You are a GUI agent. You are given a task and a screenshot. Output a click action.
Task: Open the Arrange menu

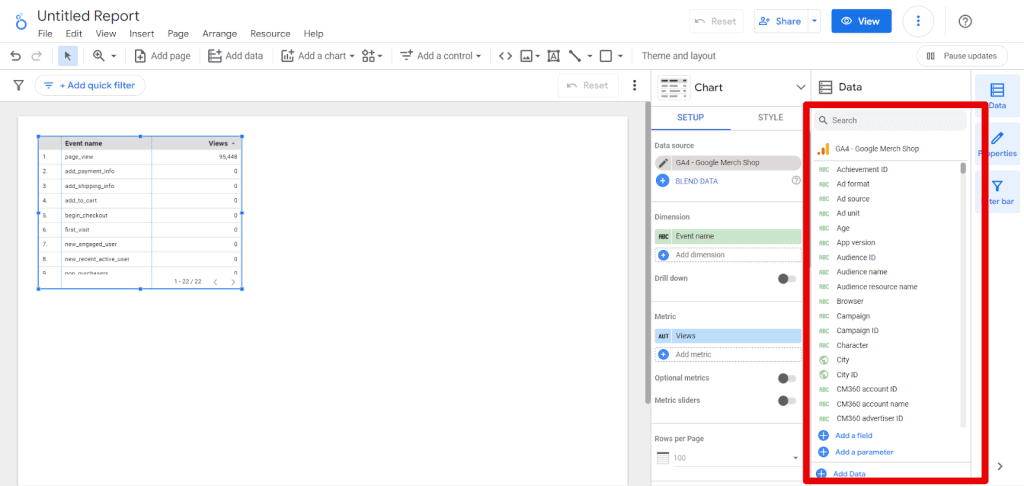click(219, 34)
